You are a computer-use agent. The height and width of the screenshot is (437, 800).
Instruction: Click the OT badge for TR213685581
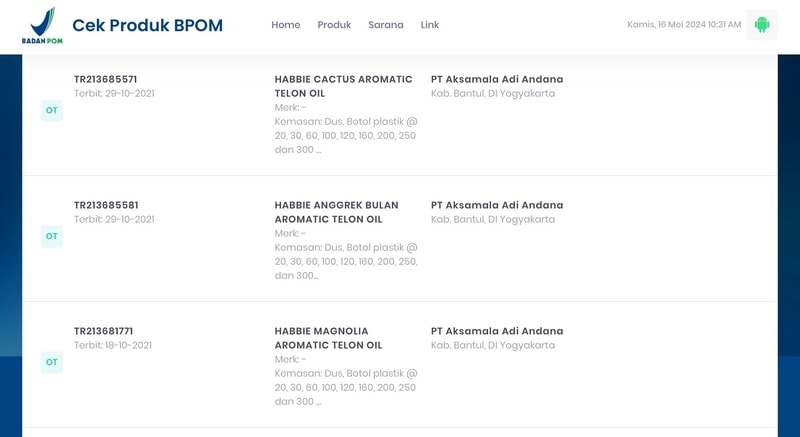52,237
